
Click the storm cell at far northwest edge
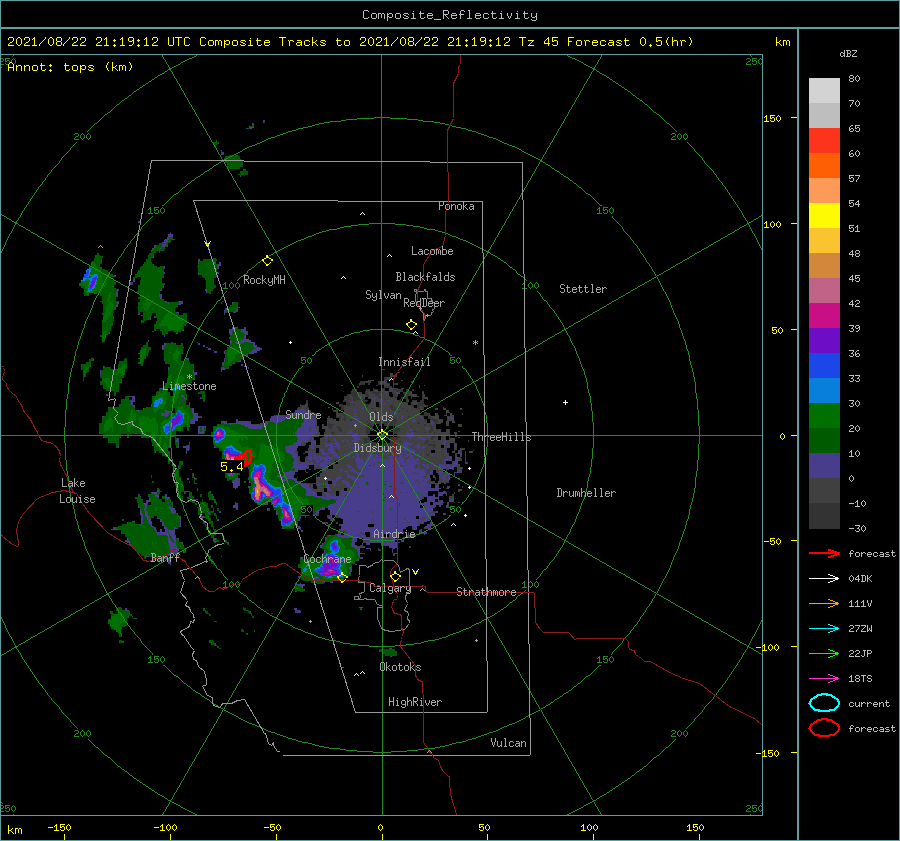[90, 280]
